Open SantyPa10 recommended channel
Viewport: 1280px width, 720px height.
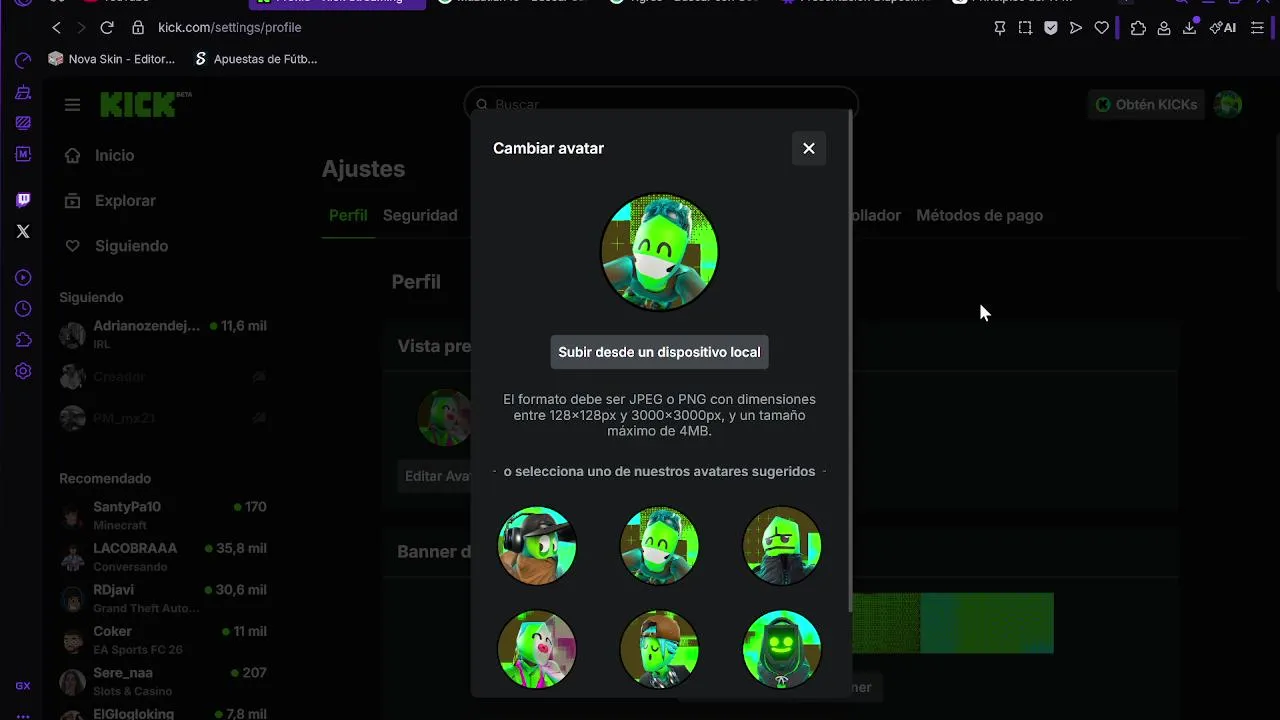(163, 515)
